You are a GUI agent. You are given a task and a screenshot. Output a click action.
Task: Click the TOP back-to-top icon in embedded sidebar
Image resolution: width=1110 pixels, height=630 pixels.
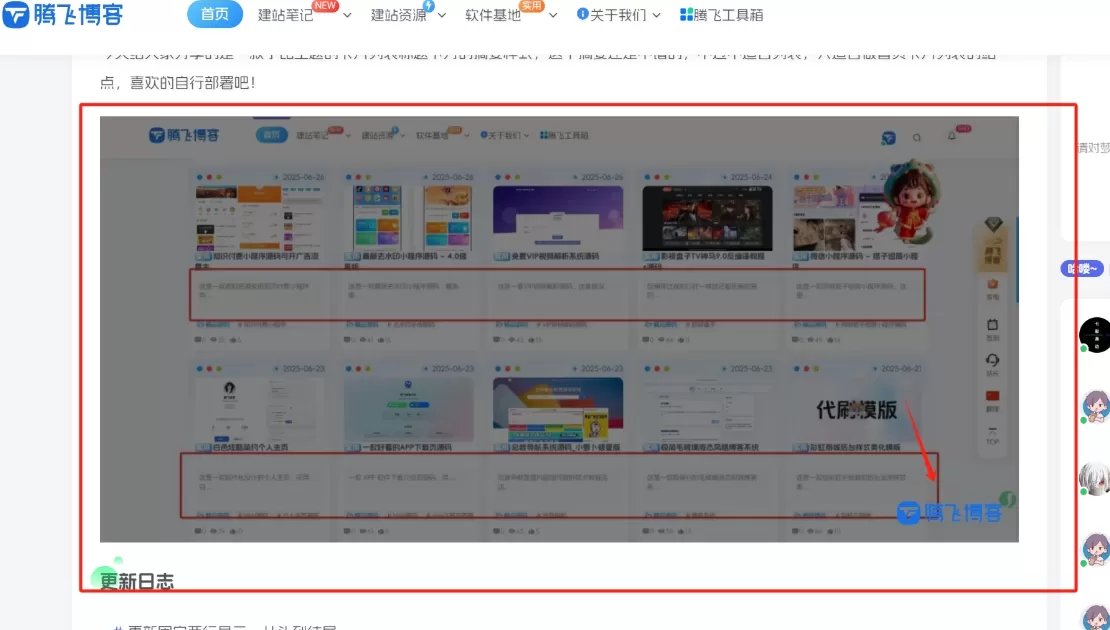point(990,428)
